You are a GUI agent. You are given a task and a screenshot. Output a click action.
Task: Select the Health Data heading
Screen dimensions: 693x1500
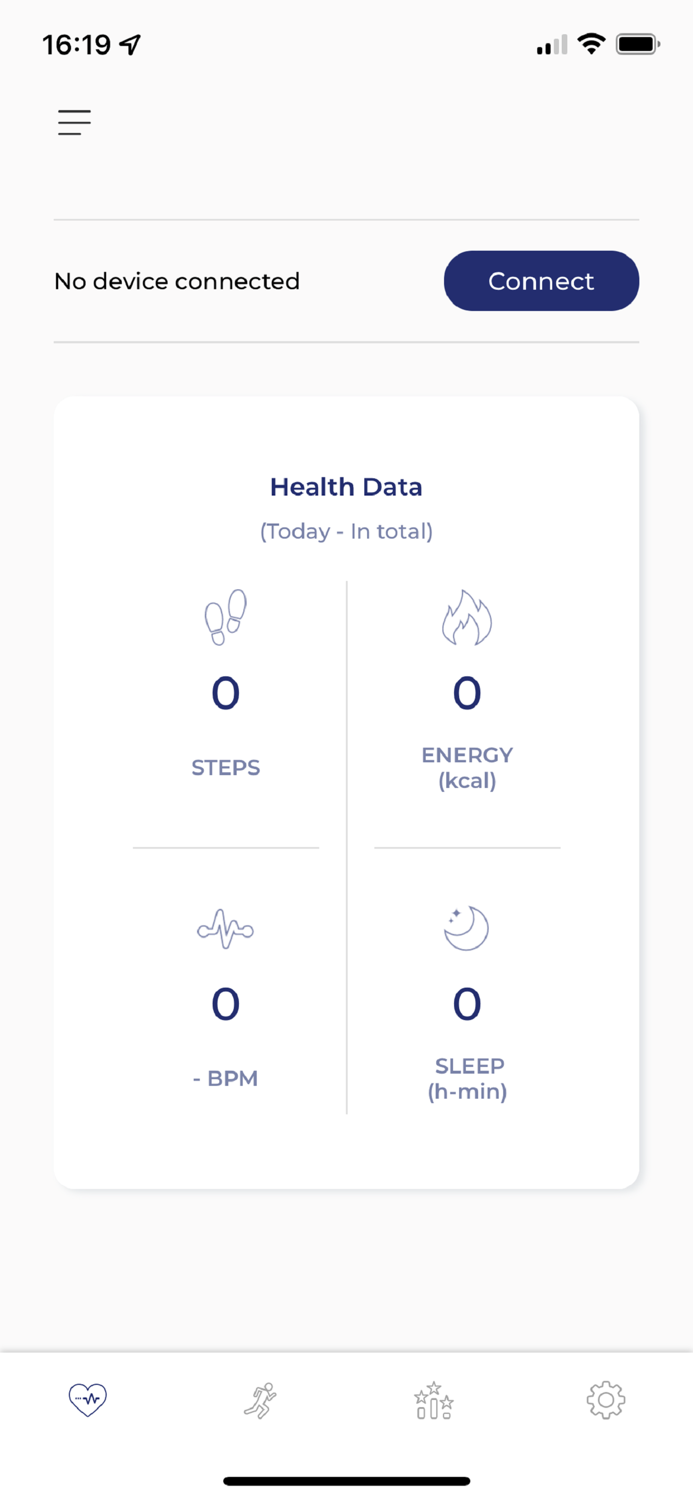coord(346,487)
